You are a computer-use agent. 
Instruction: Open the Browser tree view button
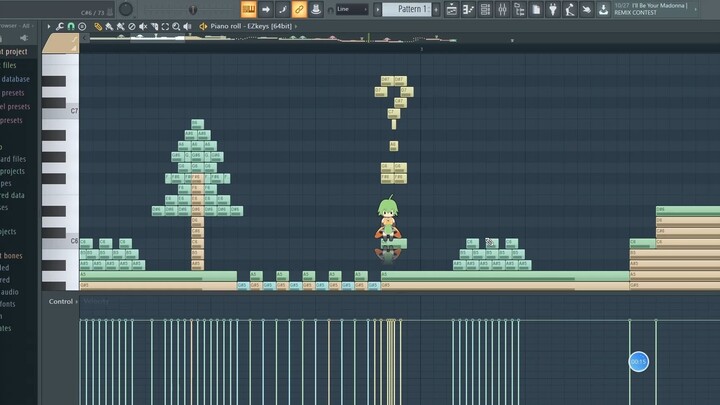click(519, 9)
